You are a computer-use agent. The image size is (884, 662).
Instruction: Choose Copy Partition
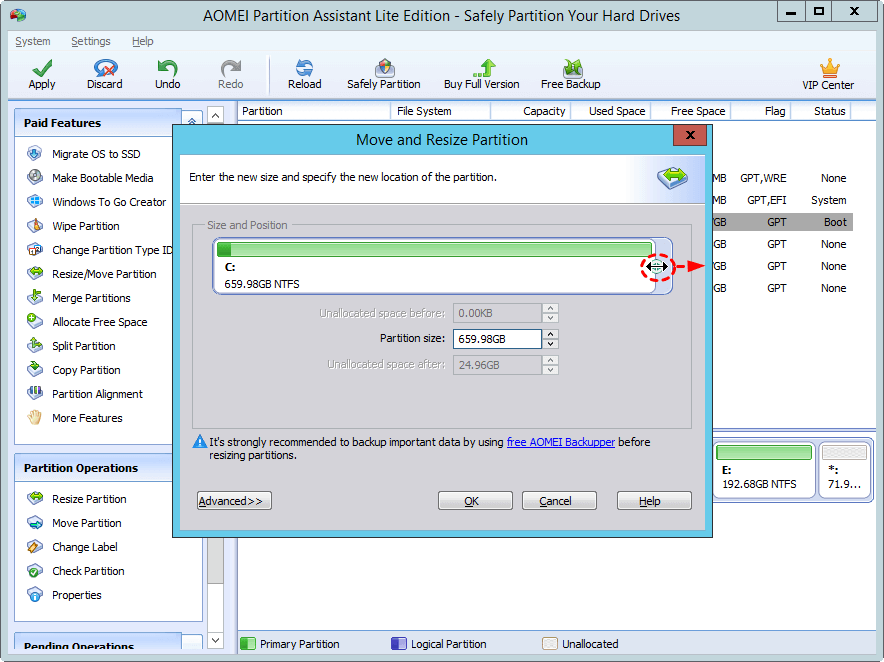(86, 370)
